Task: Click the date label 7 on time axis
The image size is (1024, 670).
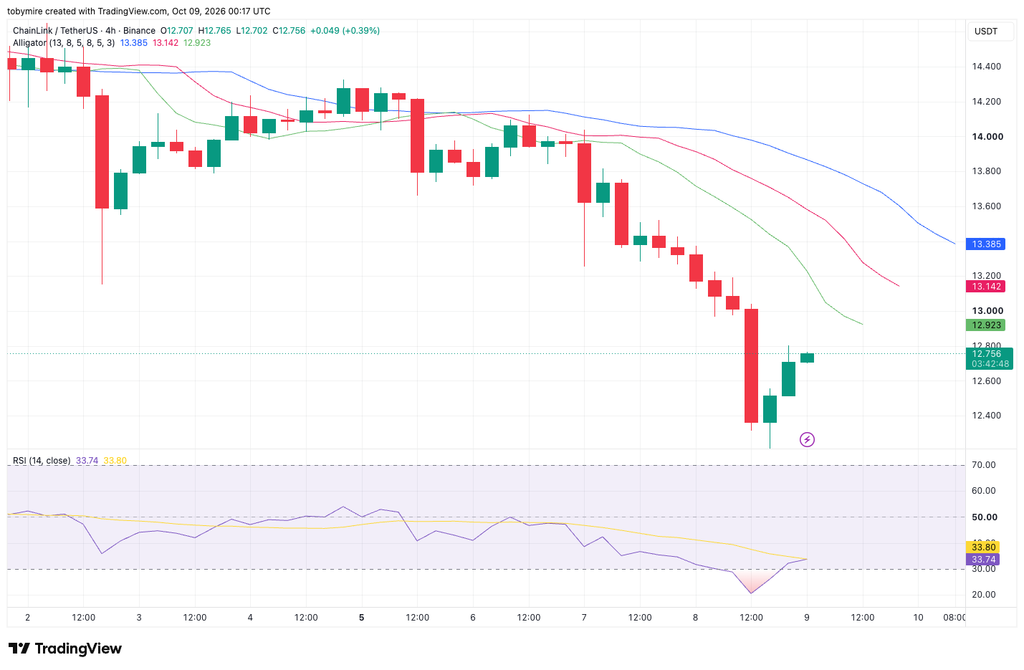Action: (584, 618)
